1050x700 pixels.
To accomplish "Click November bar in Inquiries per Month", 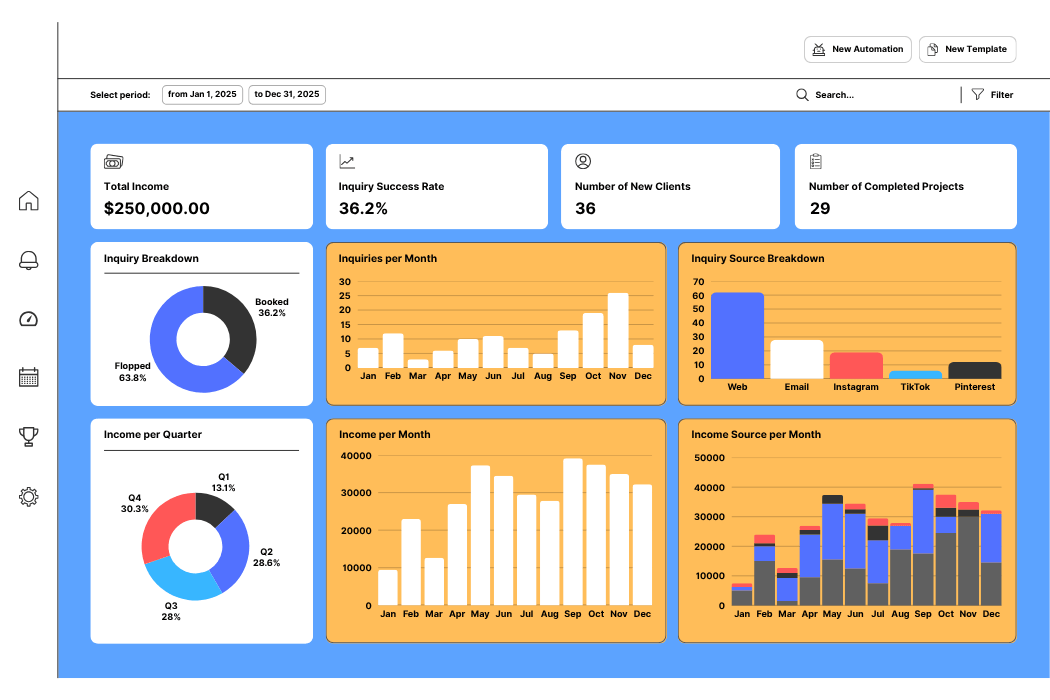I will (x=618, y=330).
